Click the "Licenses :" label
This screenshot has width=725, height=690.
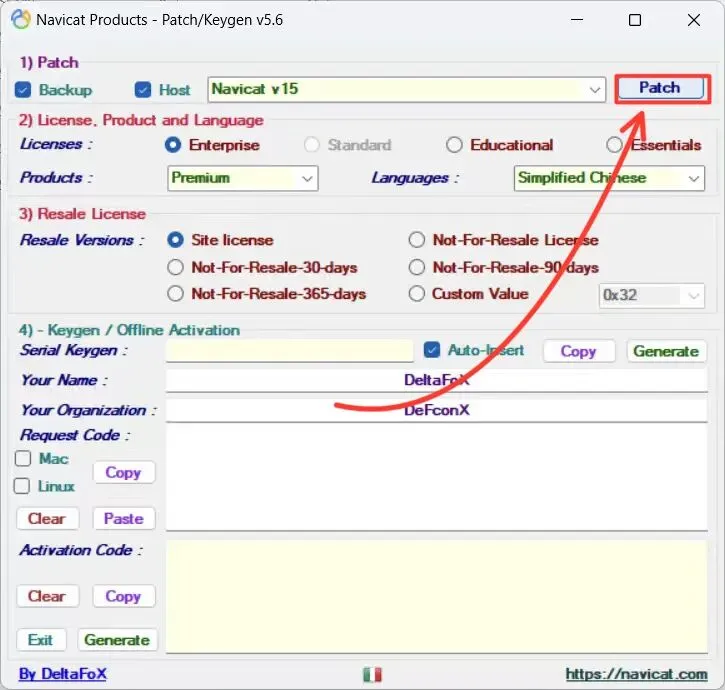(56, 144)
